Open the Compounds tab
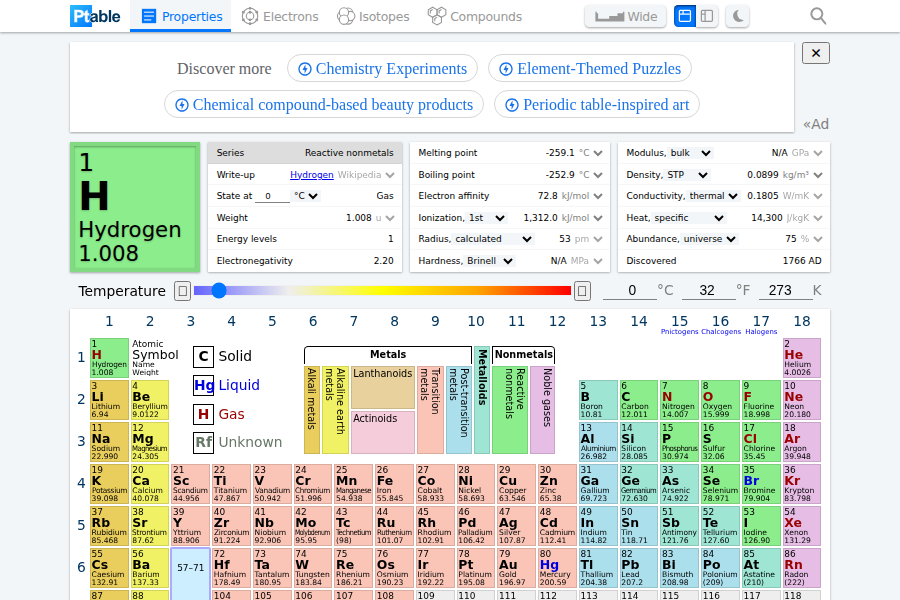 click(x=475, y=16)
